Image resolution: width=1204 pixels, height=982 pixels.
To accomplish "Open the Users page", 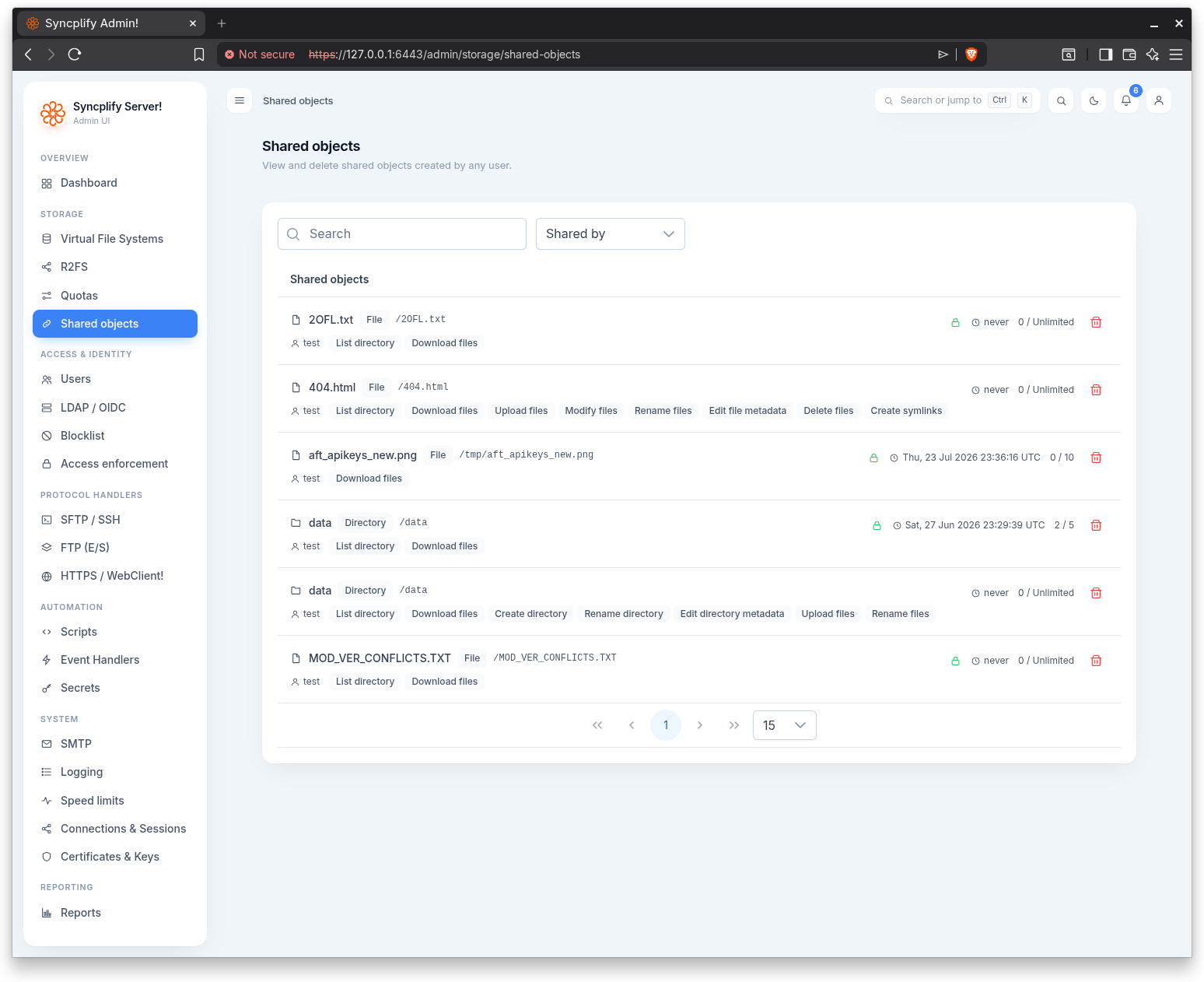I will (x=115, y=379).
